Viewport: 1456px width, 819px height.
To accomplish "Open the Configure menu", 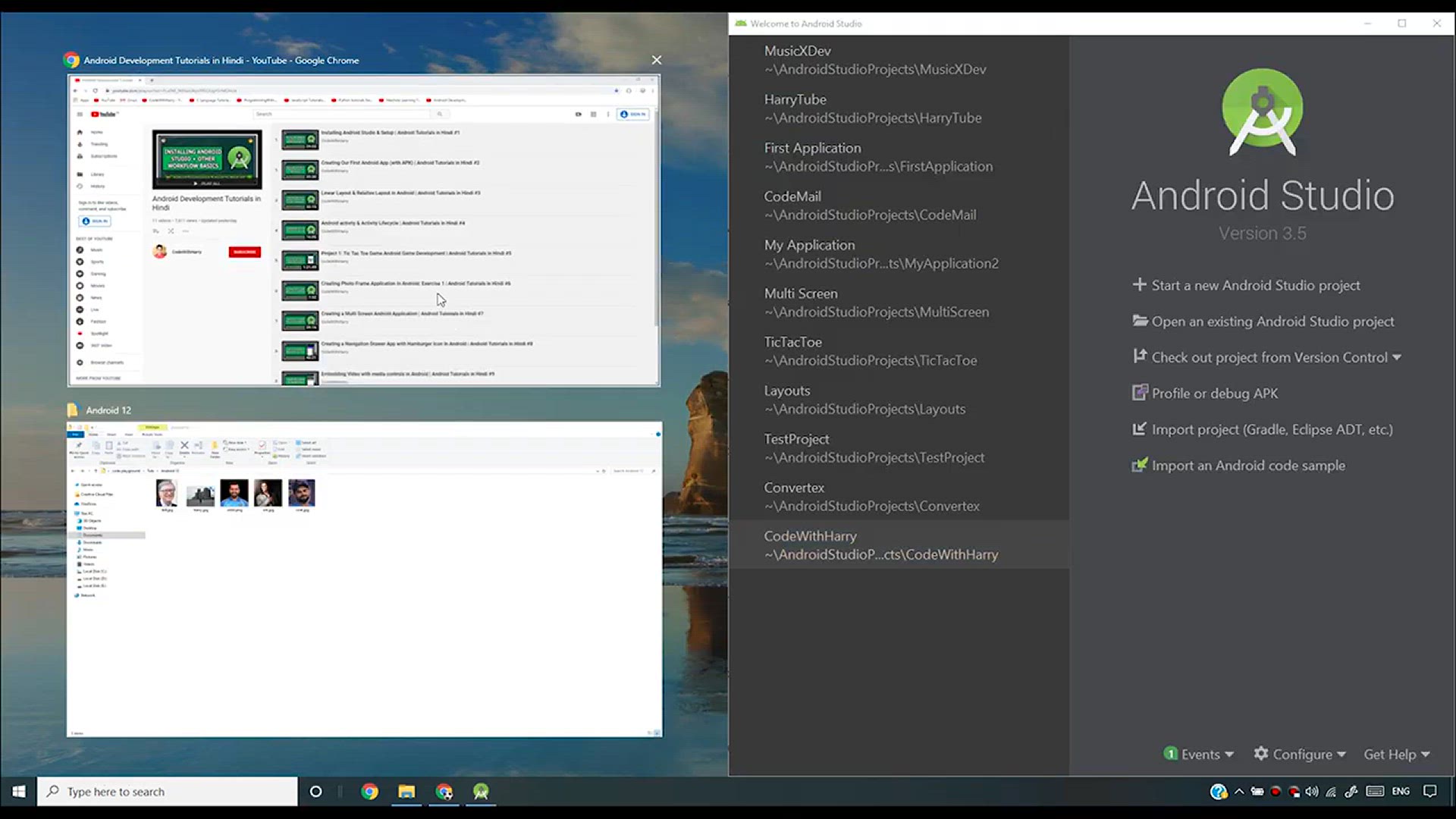I will coord(1300,754).
